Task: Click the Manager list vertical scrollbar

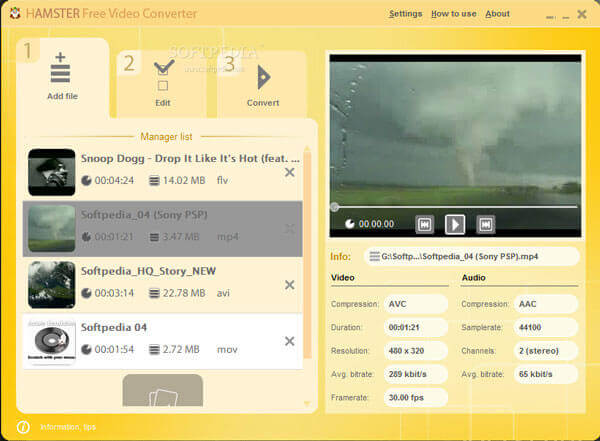Action: click(x=307, y=254)
